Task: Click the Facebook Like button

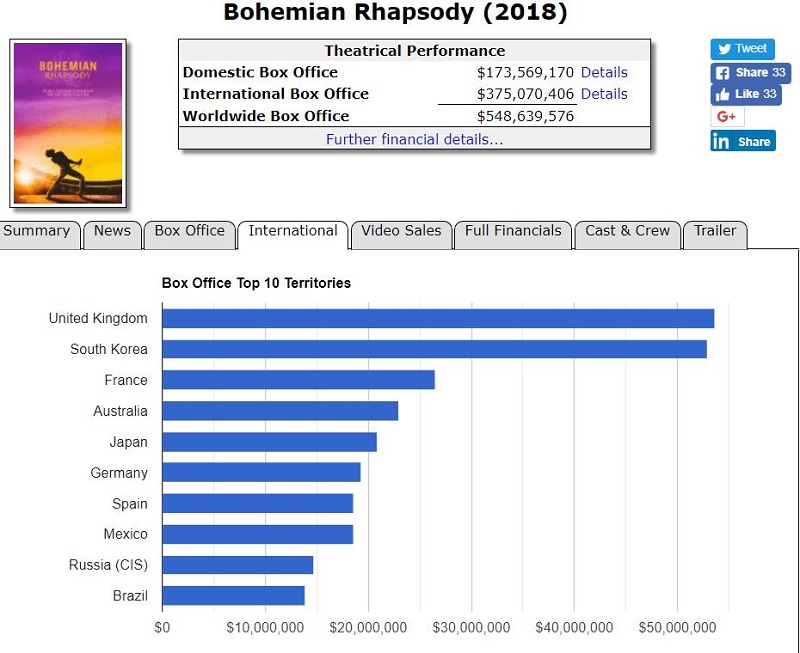Action: click(x=745, y=95)
